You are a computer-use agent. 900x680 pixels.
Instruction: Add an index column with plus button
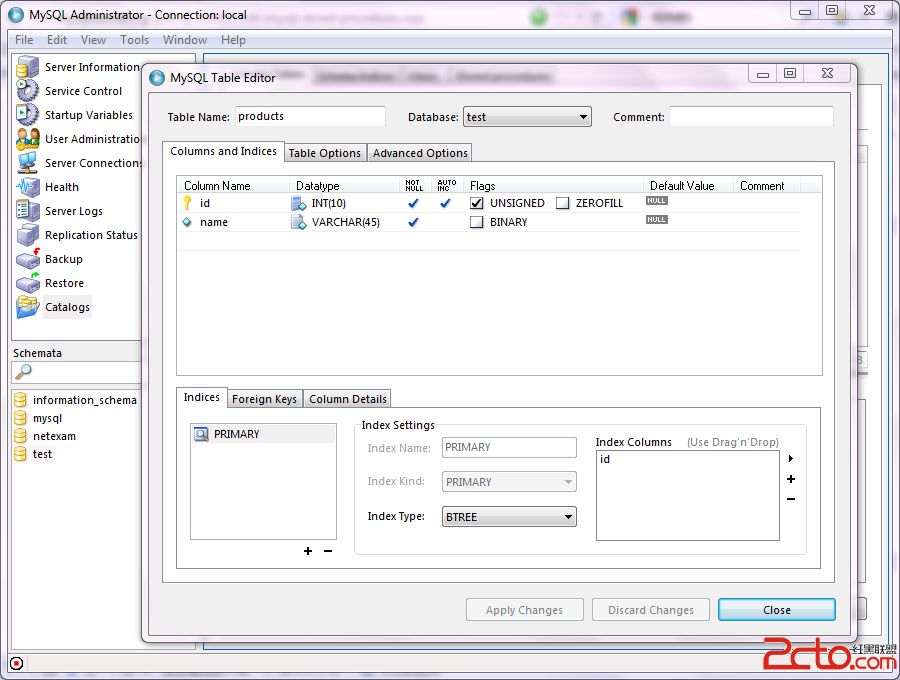coord(791,479)
